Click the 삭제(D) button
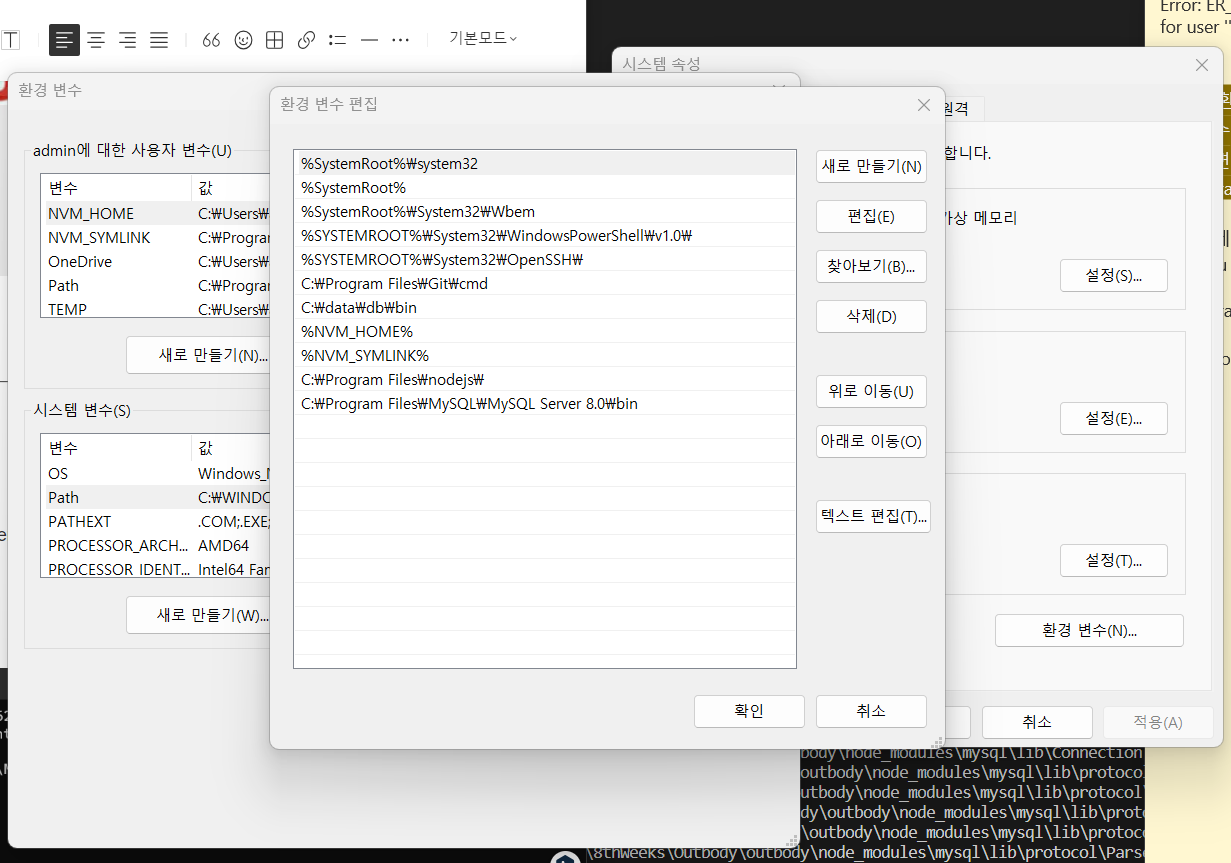1231x863 pixels. tap(871, 316)
